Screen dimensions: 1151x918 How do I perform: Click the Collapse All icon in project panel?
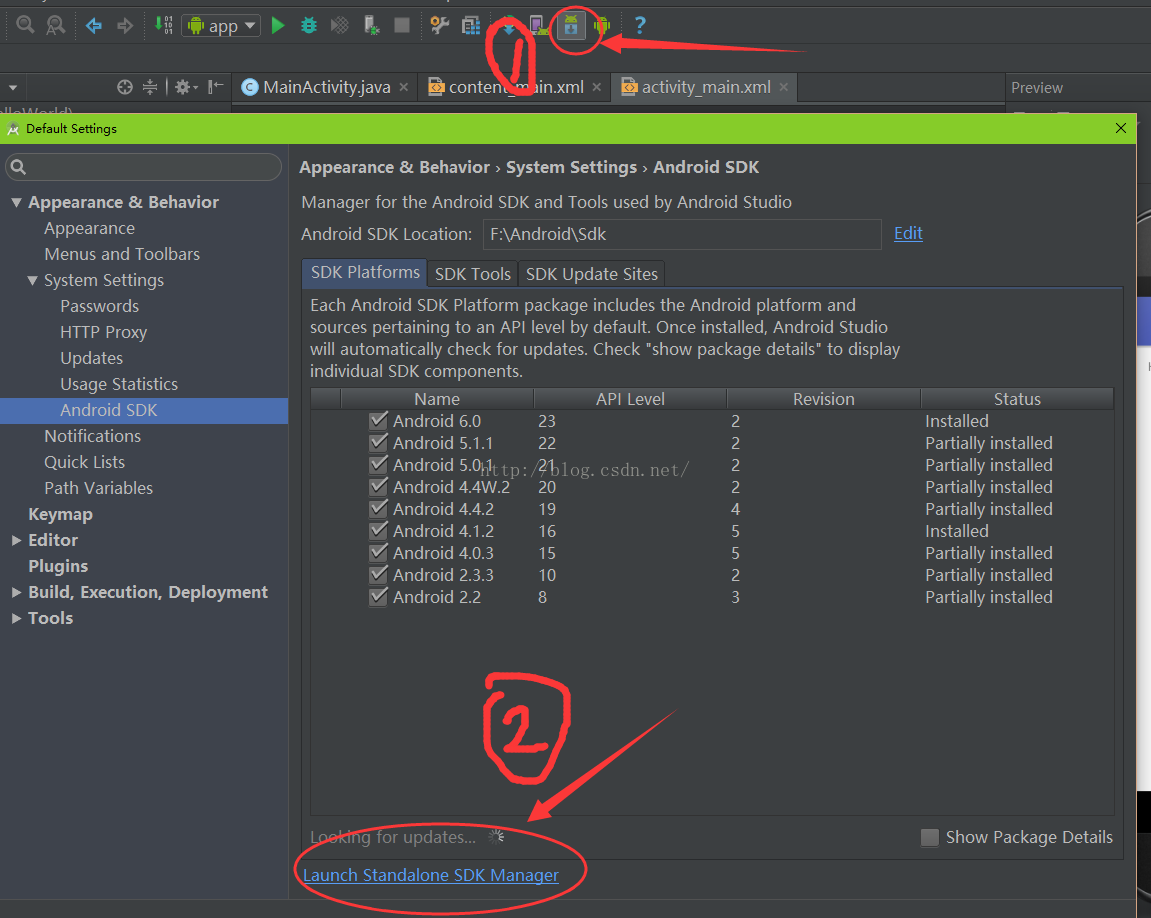[x=150, y=87]
